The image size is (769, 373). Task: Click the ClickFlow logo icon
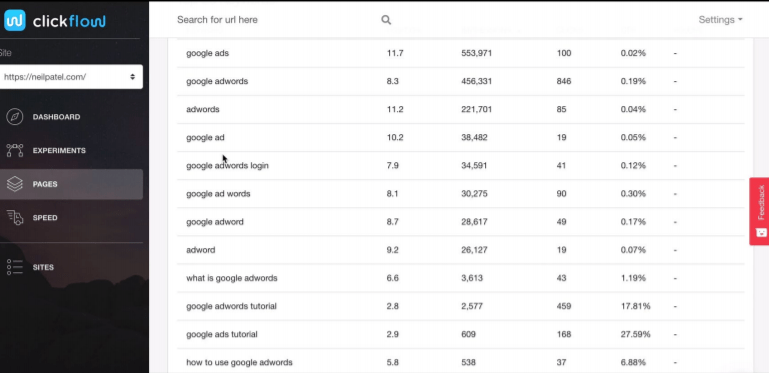click(14, 21)
